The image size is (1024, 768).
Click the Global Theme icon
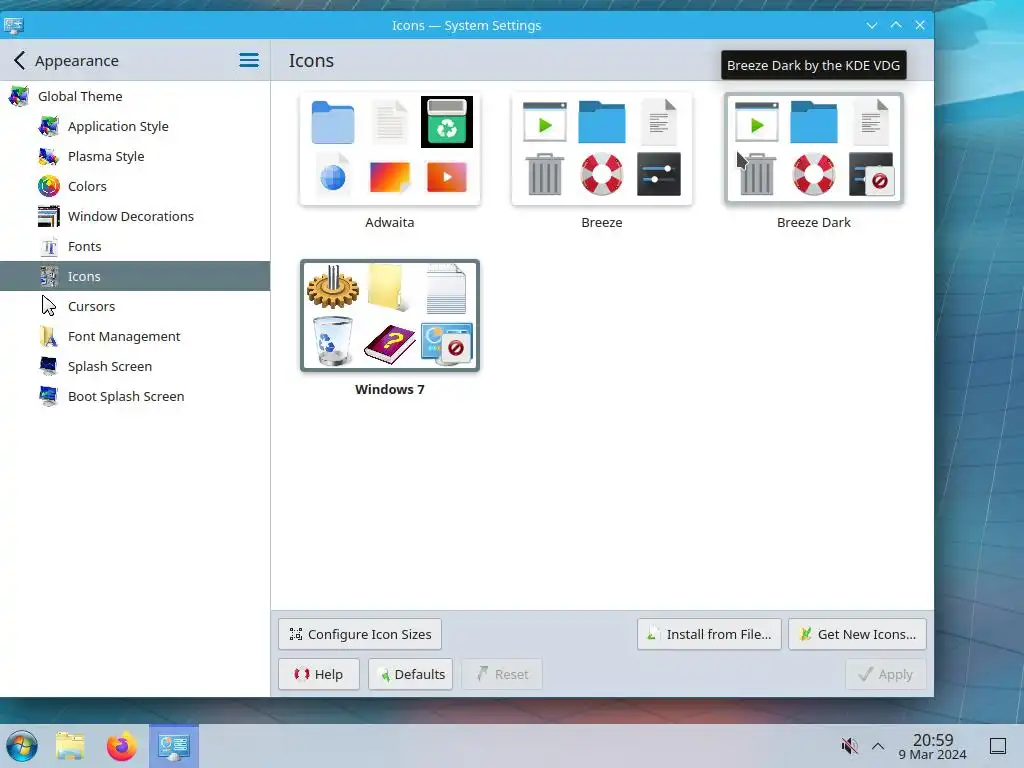coord(18,96)
